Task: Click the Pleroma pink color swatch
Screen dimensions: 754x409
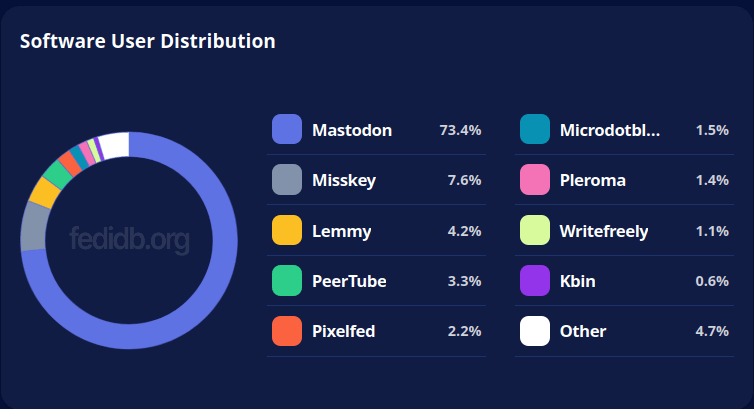Action: click(535, 180)
